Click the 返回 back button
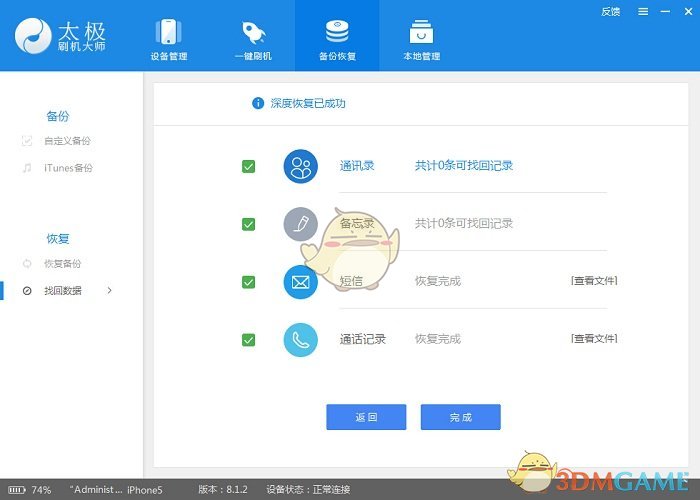This screenshot has height=500, width=700. click(x=366, y=417)
